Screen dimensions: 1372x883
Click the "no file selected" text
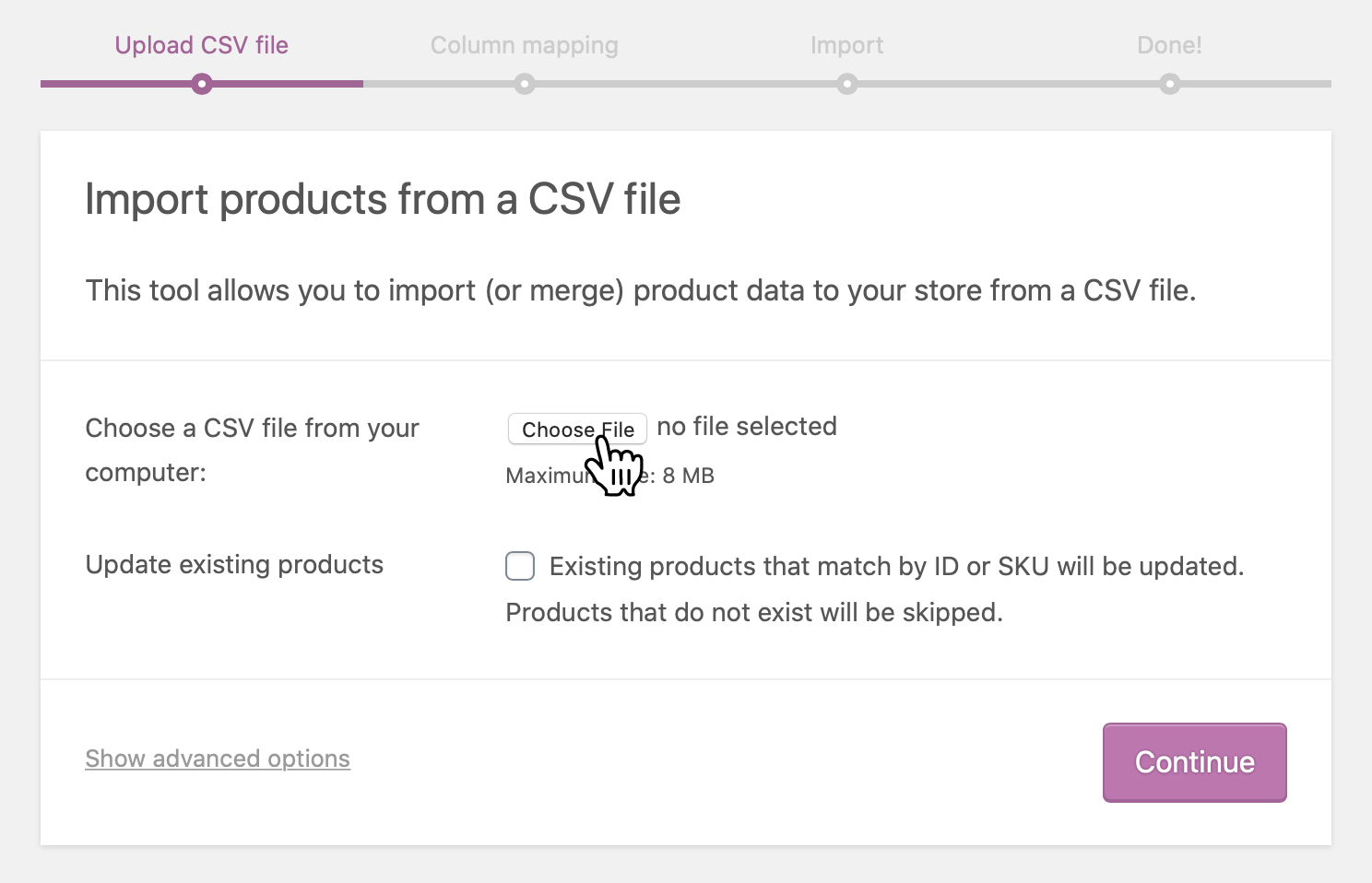pos(747,427)
